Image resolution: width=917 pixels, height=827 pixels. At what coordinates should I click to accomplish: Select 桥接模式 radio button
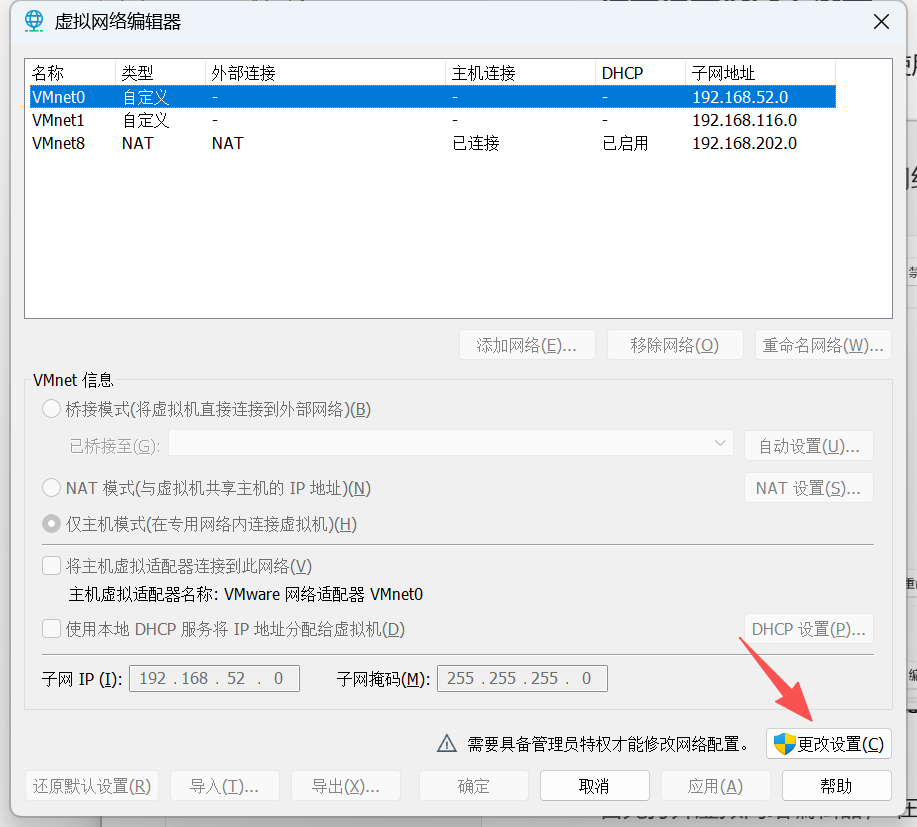tap(51, 409)
